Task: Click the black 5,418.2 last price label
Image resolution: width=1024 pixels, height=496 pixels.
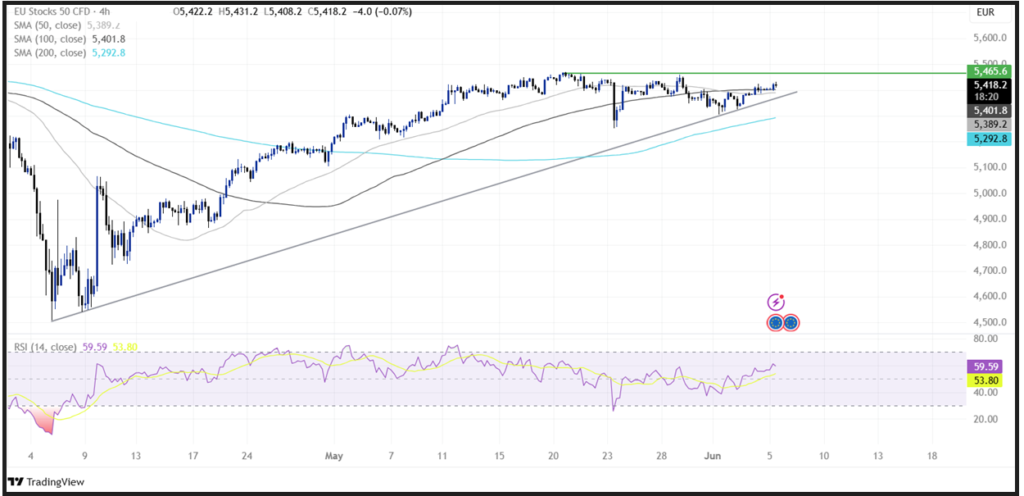Action: click(991, 84)
